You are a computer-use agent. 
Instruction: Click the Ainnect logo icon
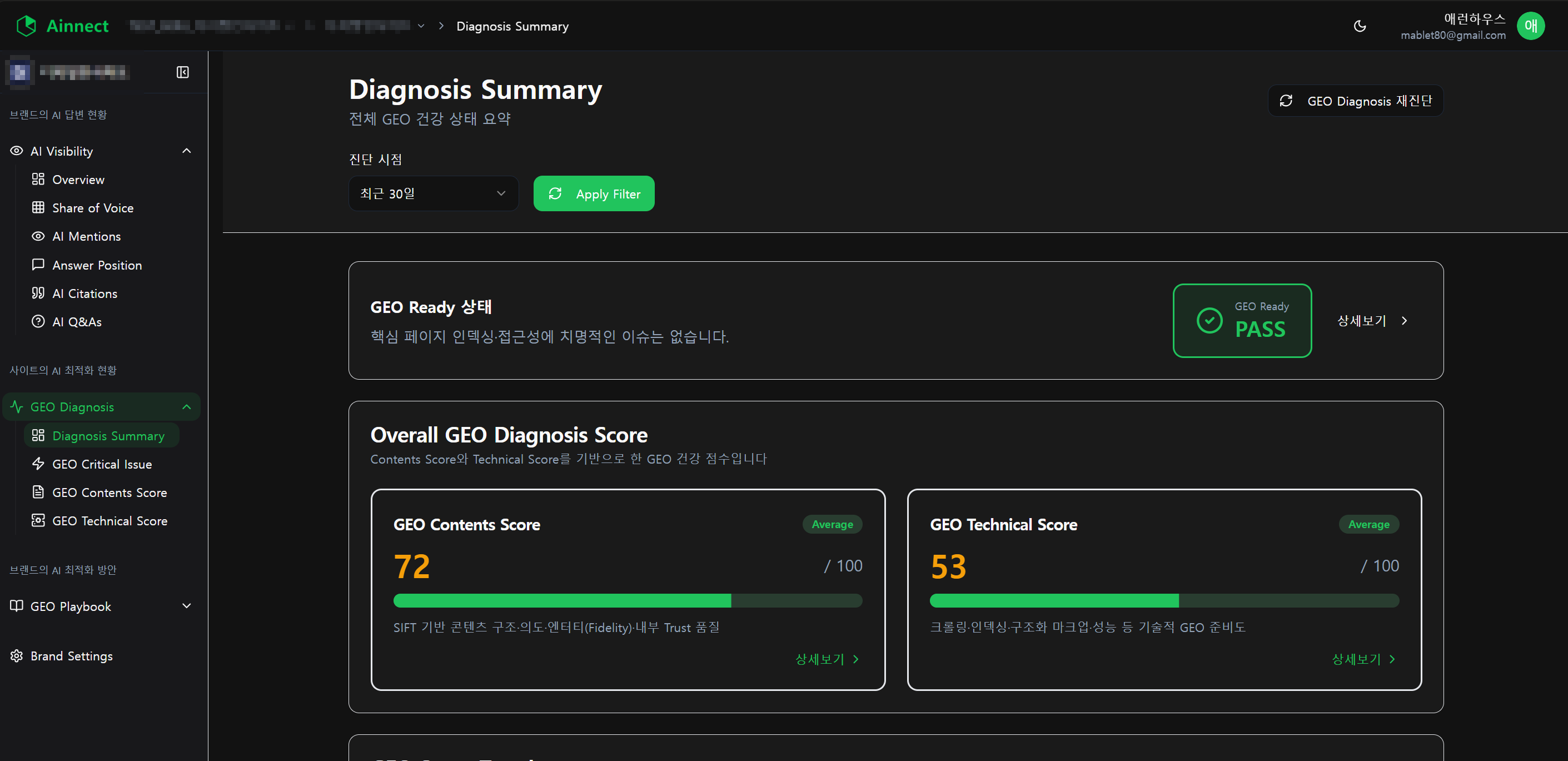click(x=26, y=26)
